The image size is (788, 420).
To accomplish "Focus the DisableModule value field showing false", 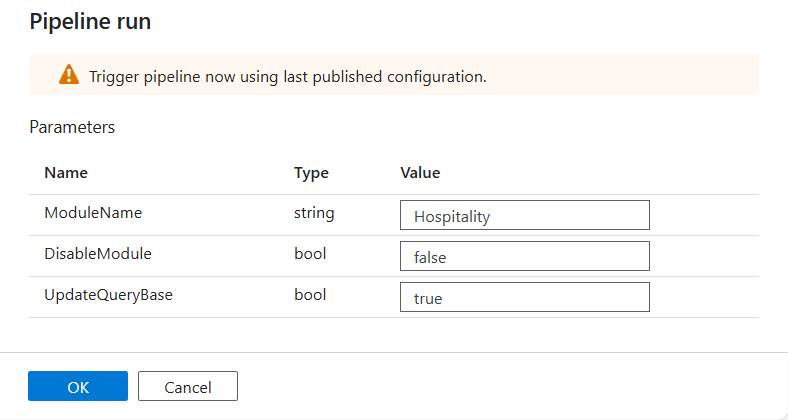I will point(524,256).
